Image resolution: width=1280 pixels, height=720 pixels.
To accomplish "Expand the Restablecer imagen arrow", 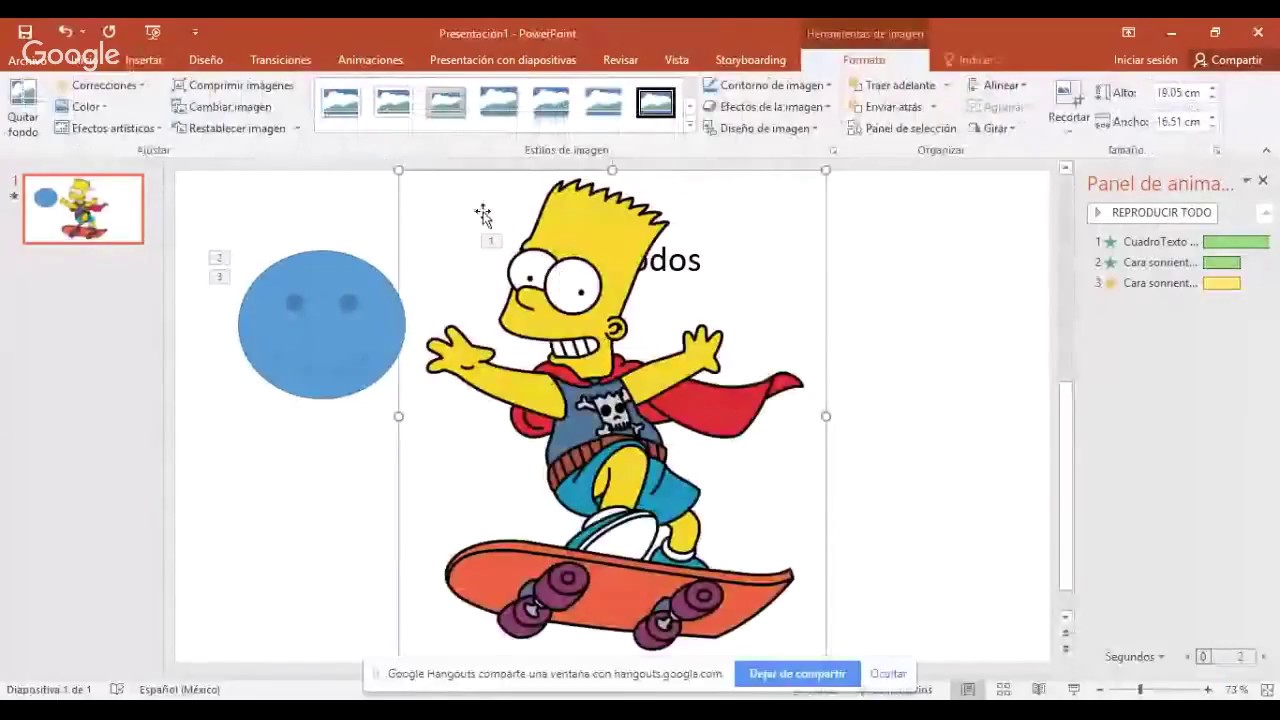I will 297,128.
